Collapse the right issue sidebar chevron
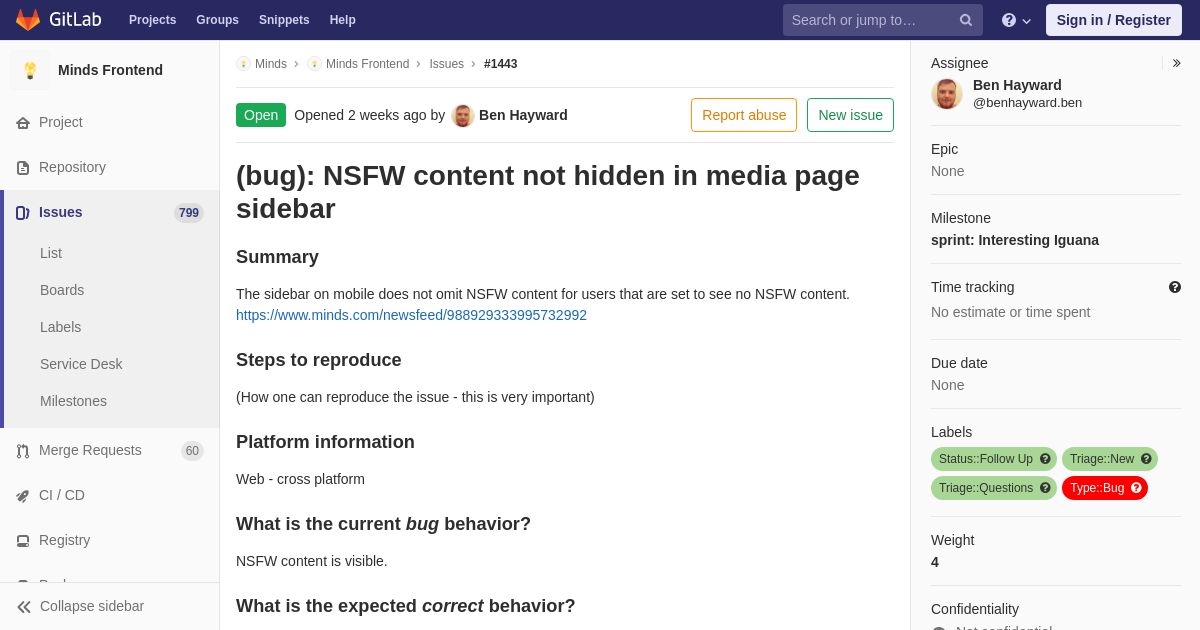Screen dimensions: 1200x630 (1176, 63)
